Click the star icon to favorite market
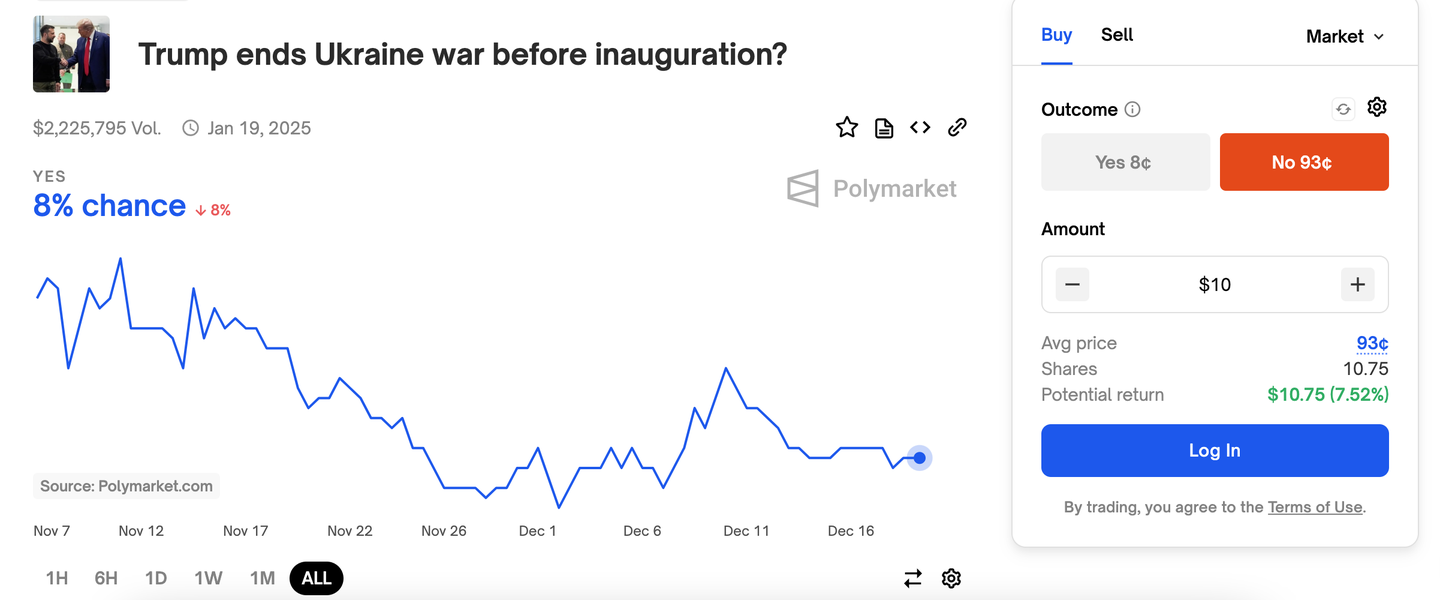Screen dimensions: 1440x600 coord(847,127)
